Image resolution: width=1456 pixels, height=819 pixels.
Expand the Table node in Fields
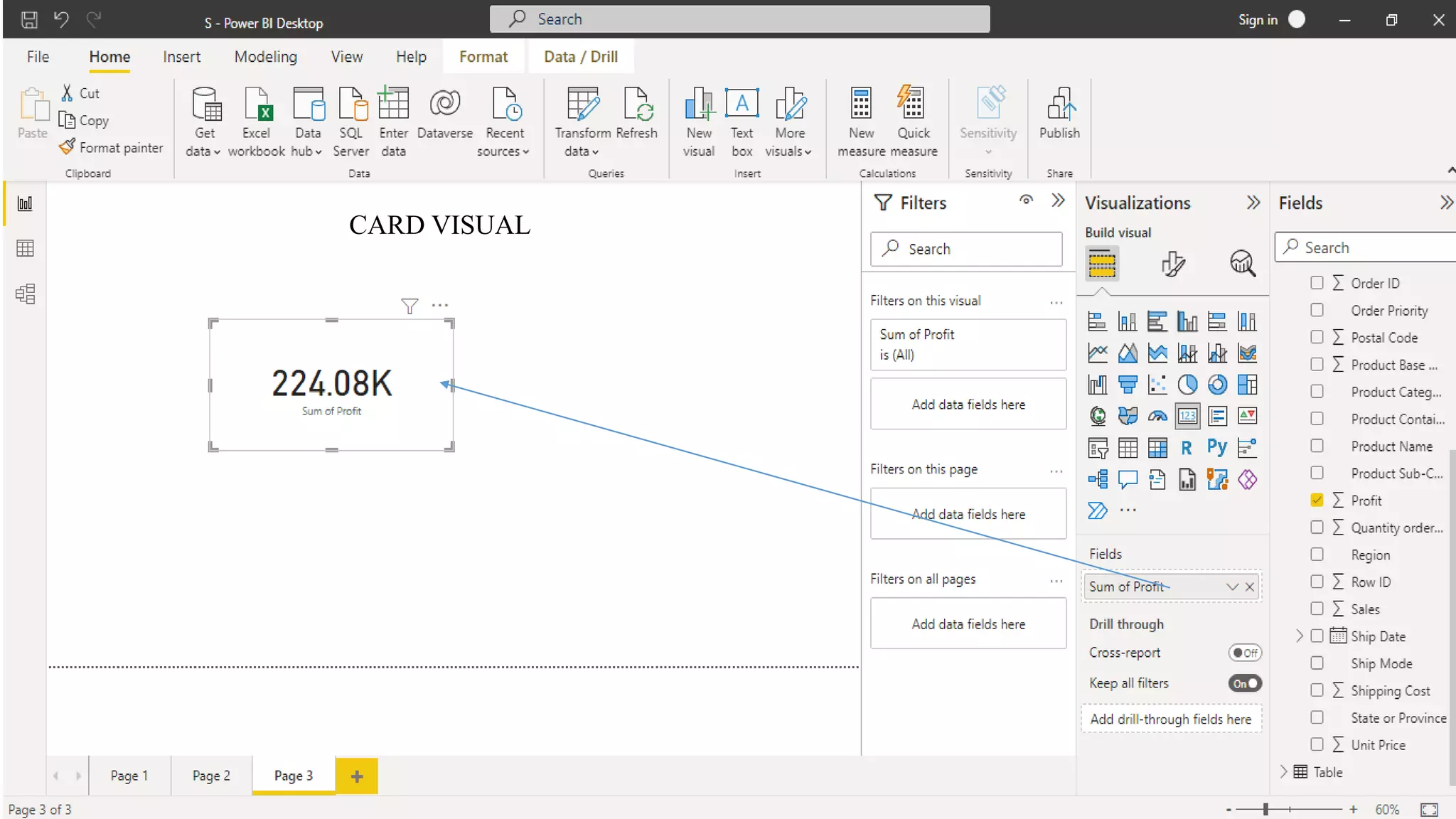(1284, 772)
